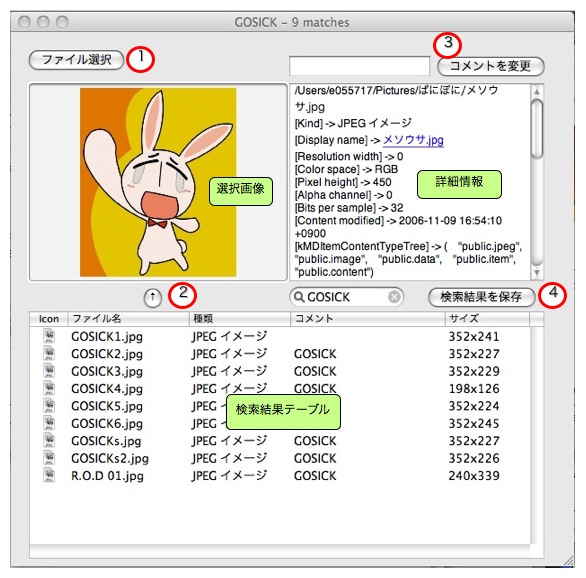Click the ファイル選択 button

[76, 60]
